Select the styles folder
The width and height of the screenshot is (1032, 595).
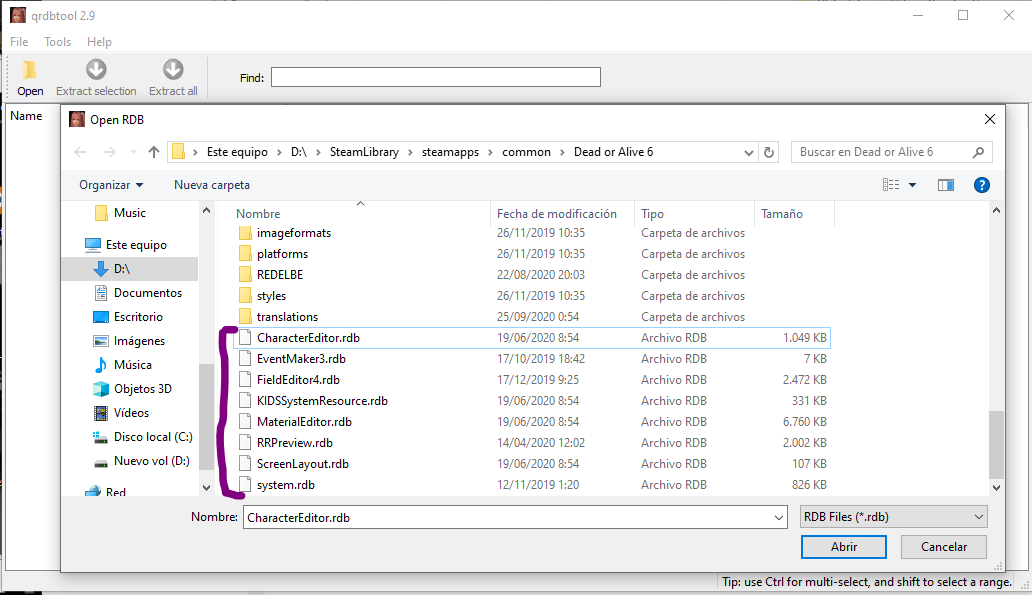(271, 296)
